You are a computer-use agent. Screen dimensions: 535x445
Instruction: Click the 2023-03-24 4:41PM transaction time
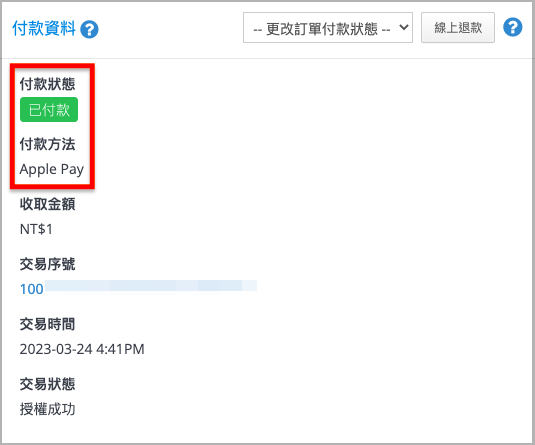pyautogui.click(x=82, y=349)
